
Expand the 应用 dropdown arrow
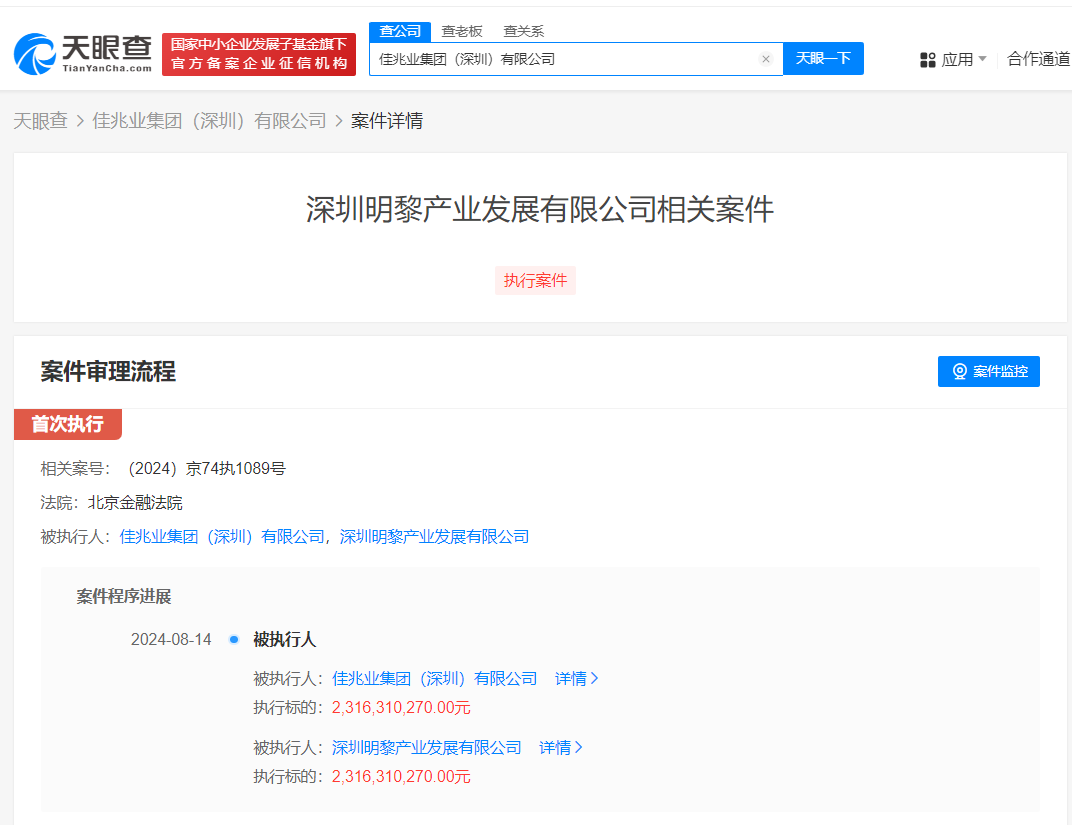(x=984, y=60)
